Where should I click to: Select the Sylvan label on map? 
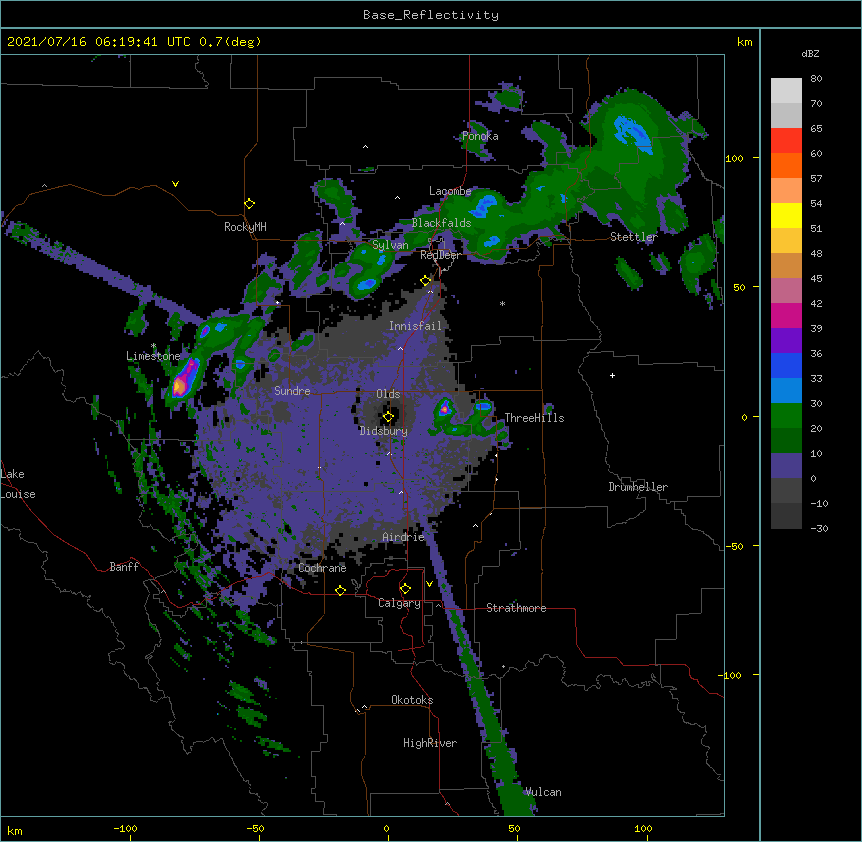tap(390, 245)
